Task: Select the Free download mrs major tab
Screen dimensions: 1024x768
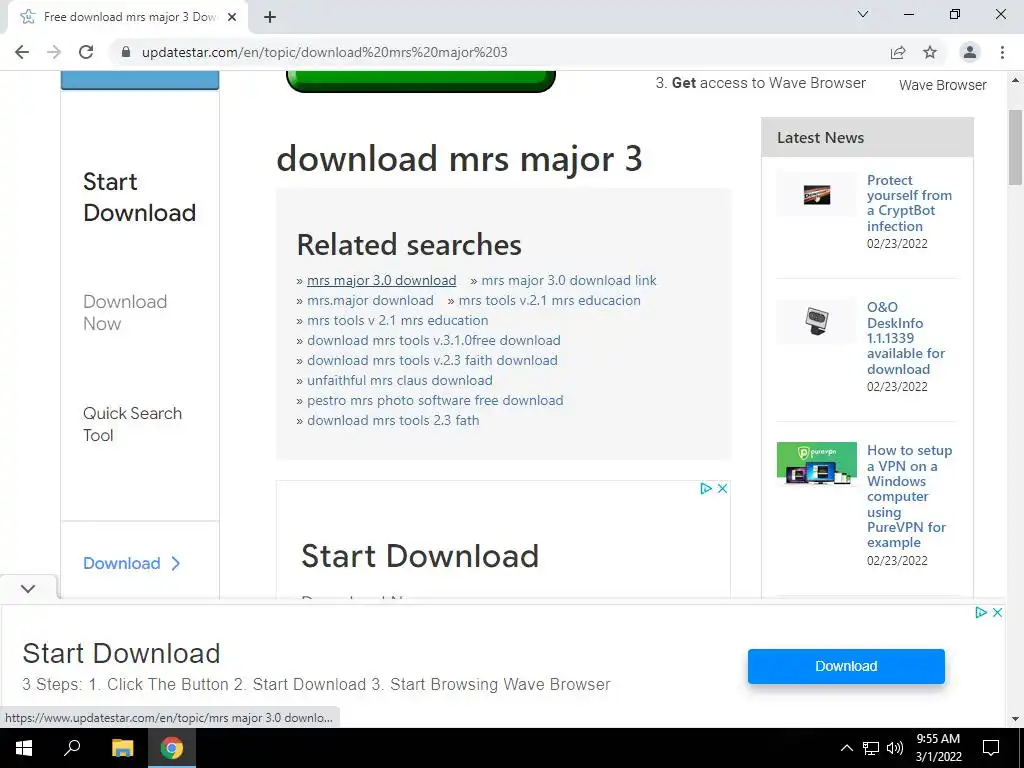Action: (127, 17)
